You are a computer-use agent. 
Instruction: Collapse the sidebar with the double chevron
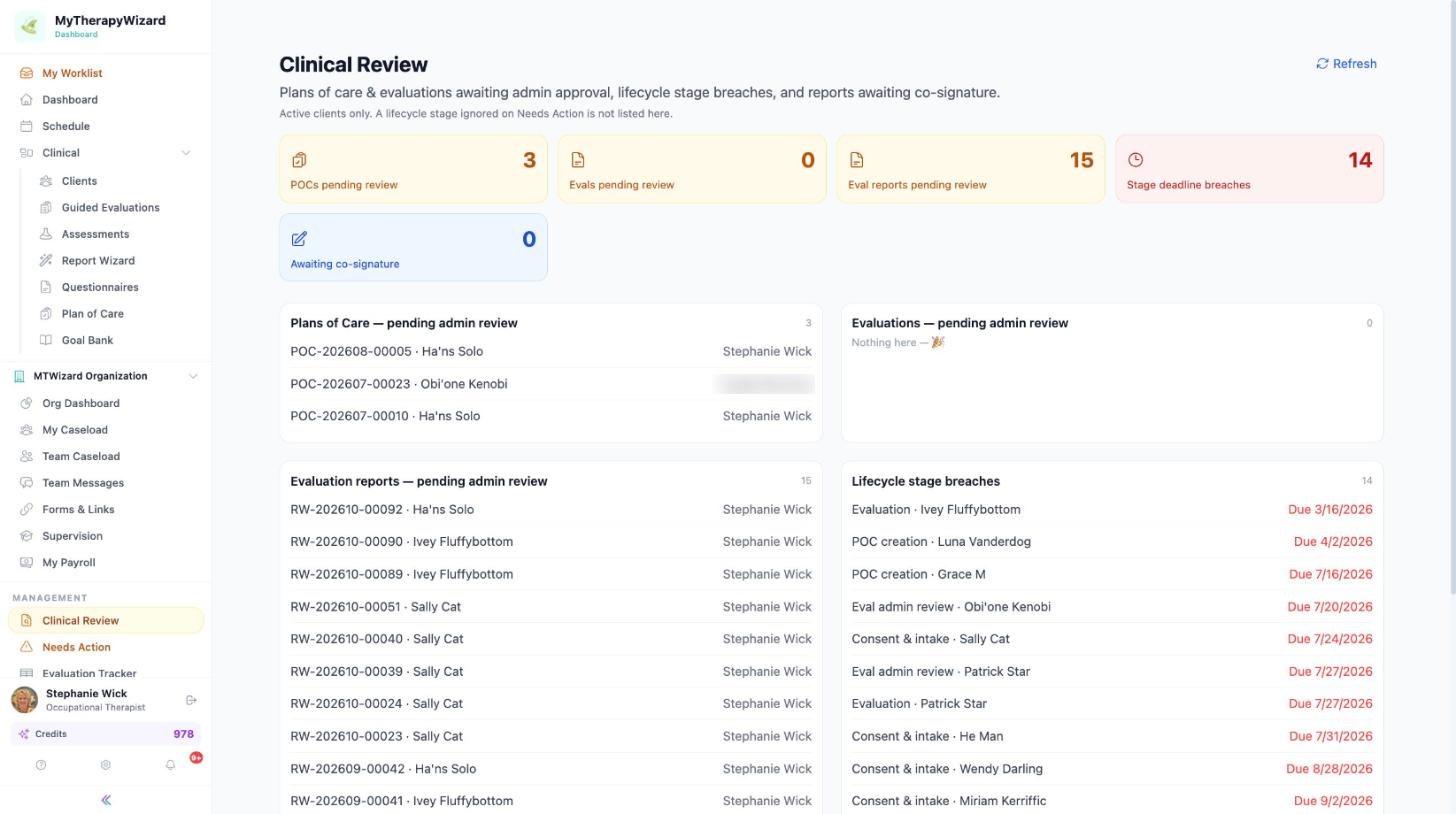(x=106, y=800)
